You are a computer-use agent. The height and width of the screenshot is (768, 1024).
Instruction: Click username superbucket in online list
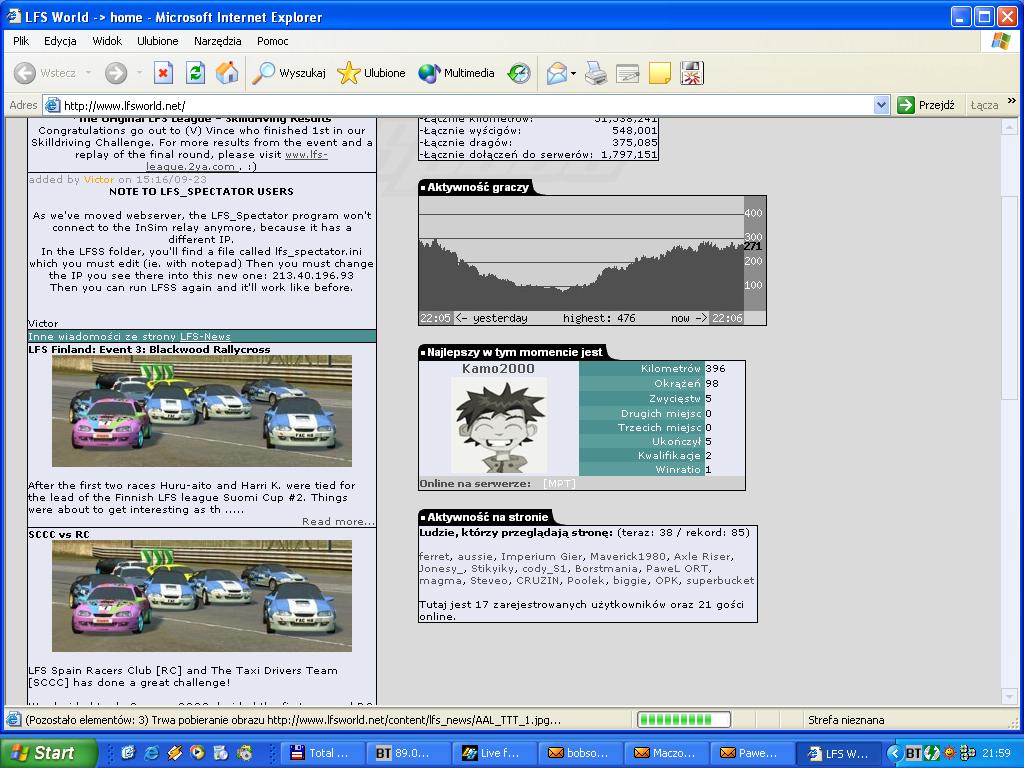(x=720, y=581)
